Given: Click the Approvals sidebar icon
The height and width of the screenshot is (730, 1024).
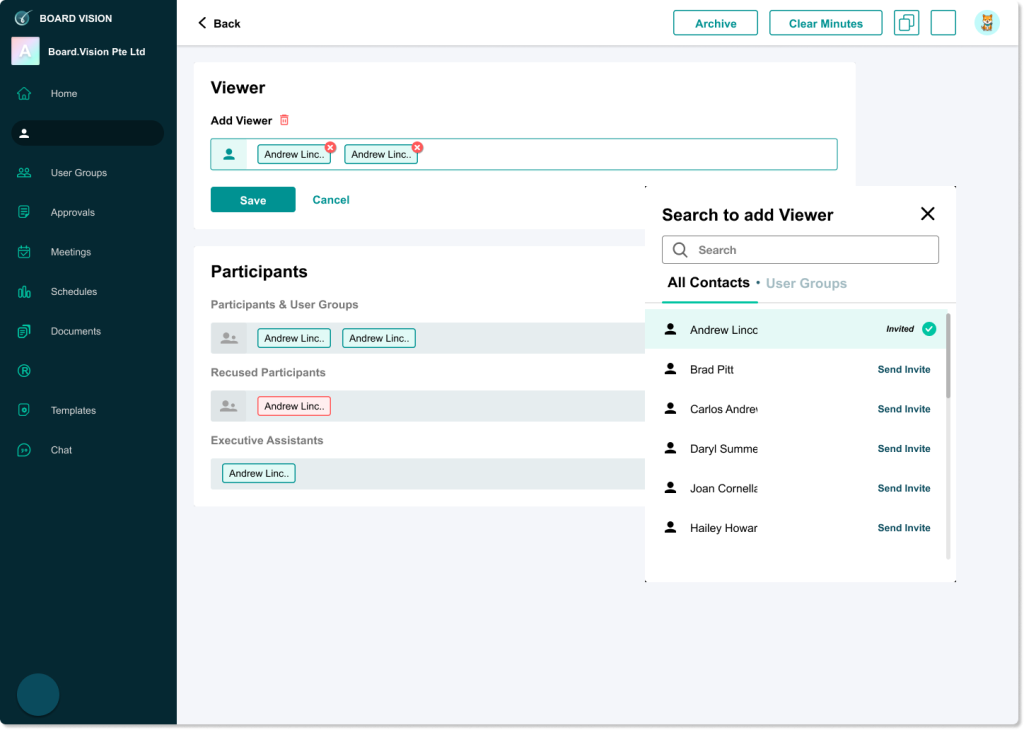Looking at the screenshot, I should [x=24, y=212].
